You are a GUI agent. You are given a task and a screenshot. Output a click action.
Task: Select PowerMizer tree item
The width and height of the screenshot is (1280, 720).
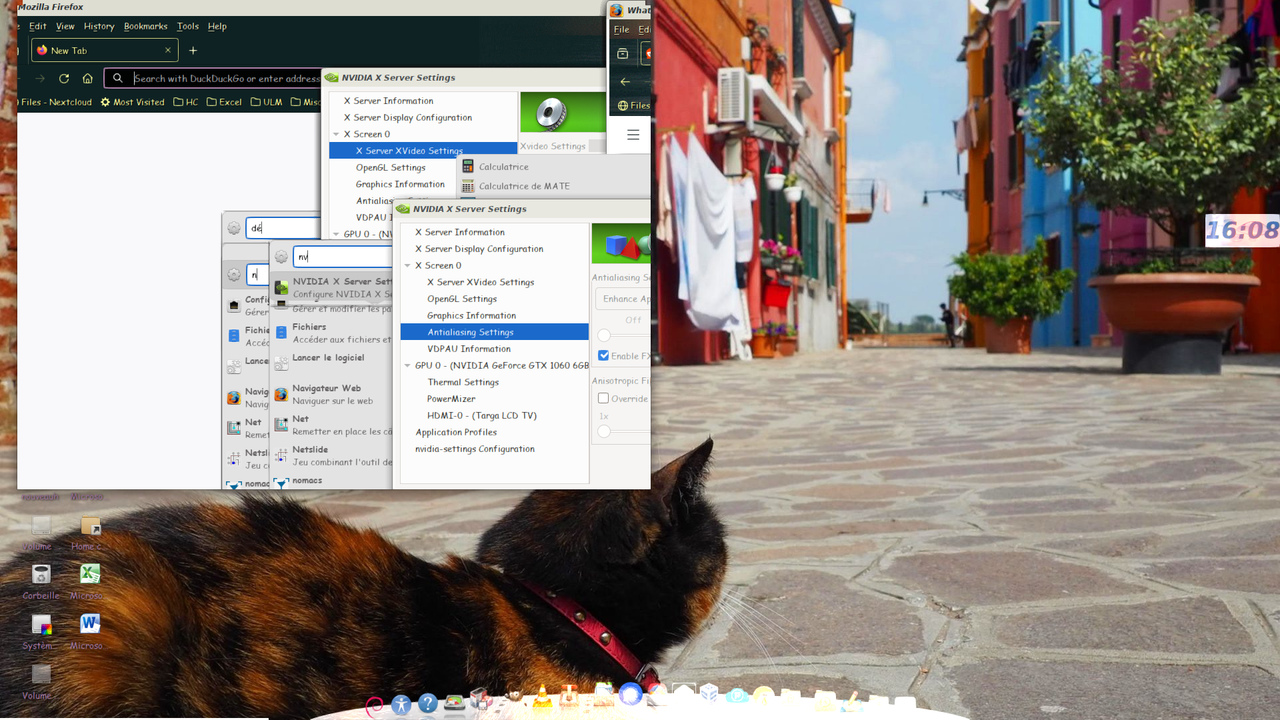coord(451,399)
